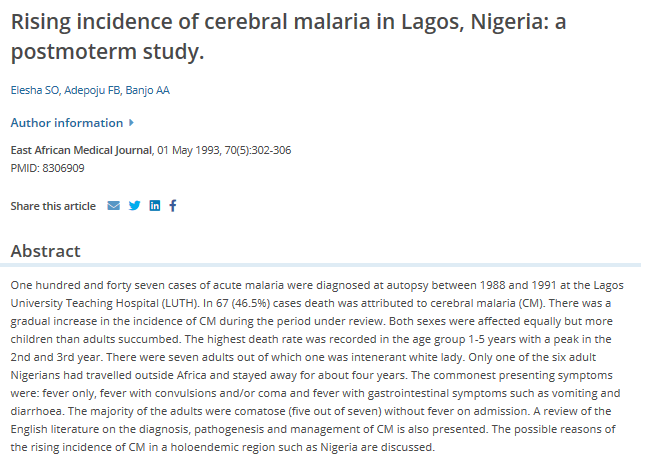Open author Adepoju FB's link
The height and width of the screenshot is (465, 645).
[92, 90]
